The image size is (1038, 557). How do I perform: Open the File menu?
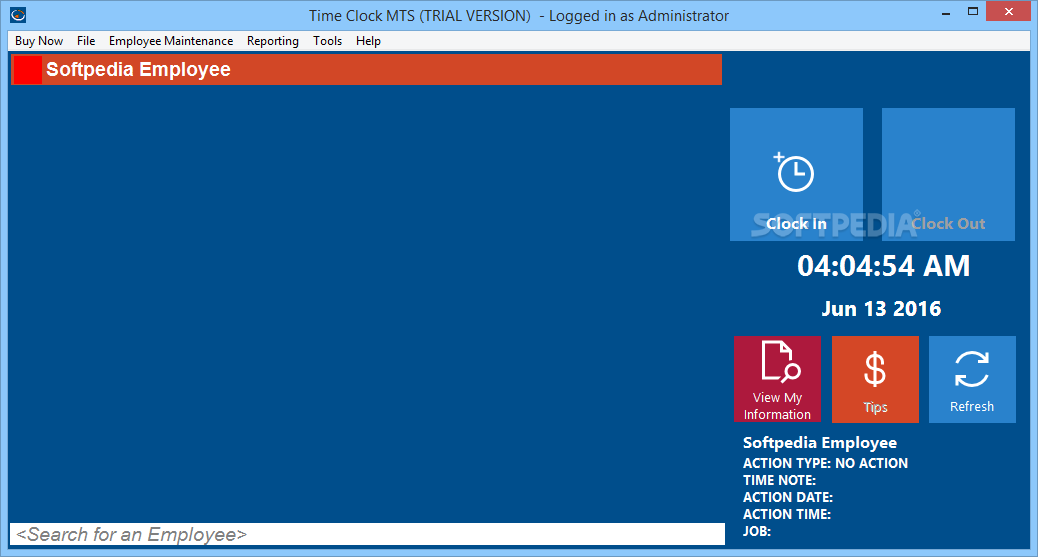tap(86, 41)
